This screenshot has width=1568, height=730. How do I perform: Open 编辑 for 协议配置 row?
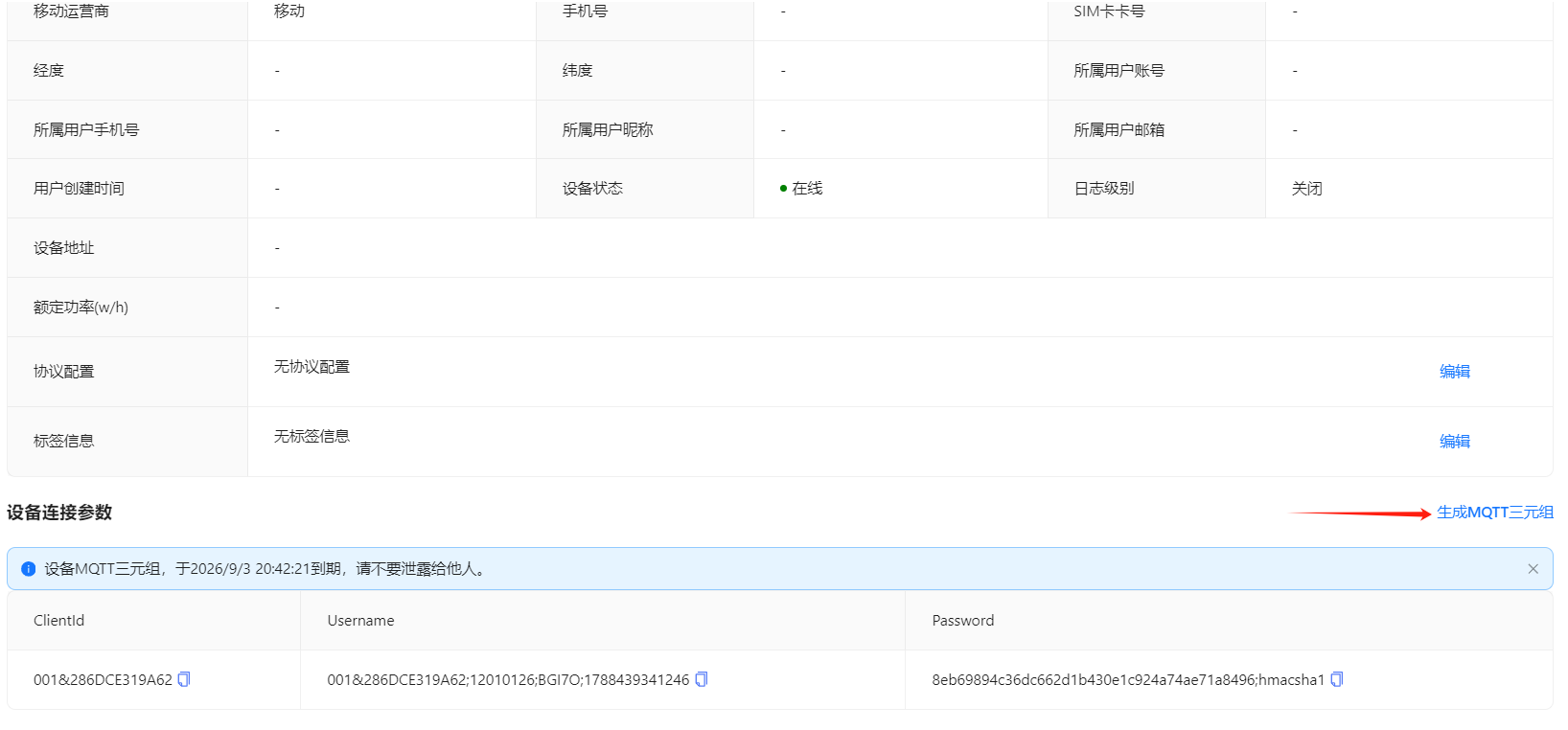tap(1454, 372)
